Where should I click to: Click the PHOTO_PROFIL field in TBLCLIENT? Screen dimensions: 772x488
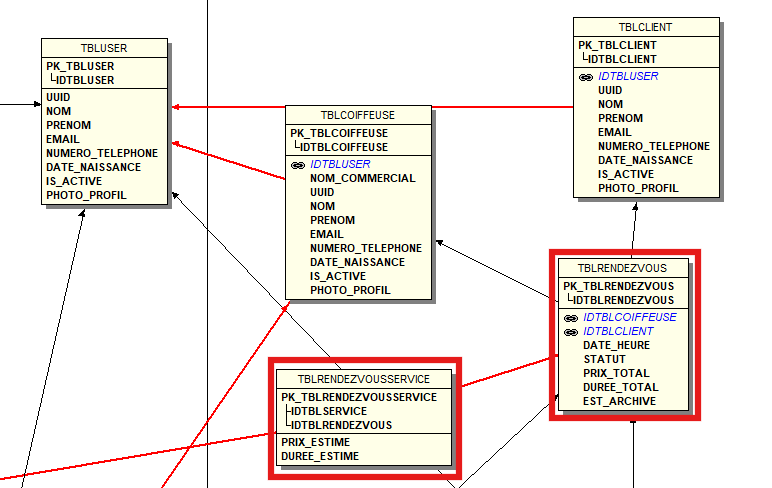point(638,188)
